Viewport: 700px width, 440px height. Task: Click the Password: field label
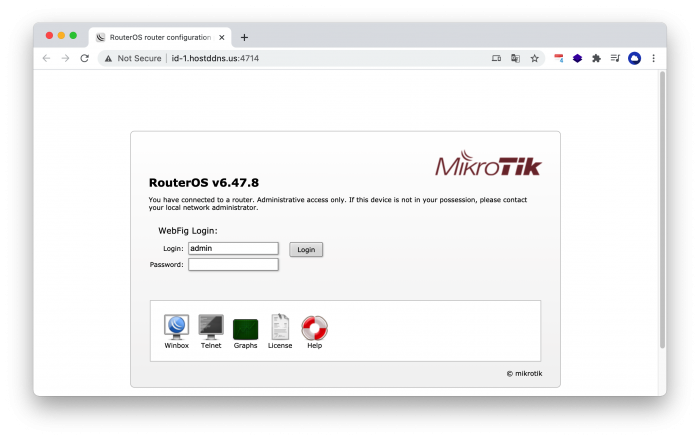click(x=166, y=265)
